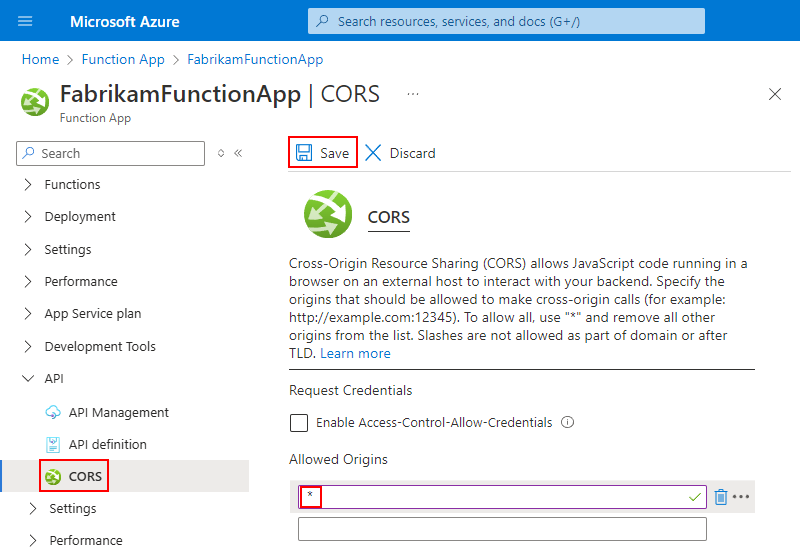Open the ellipsis more options next to title
Viewport: 800px width, 550px height.
413,94
